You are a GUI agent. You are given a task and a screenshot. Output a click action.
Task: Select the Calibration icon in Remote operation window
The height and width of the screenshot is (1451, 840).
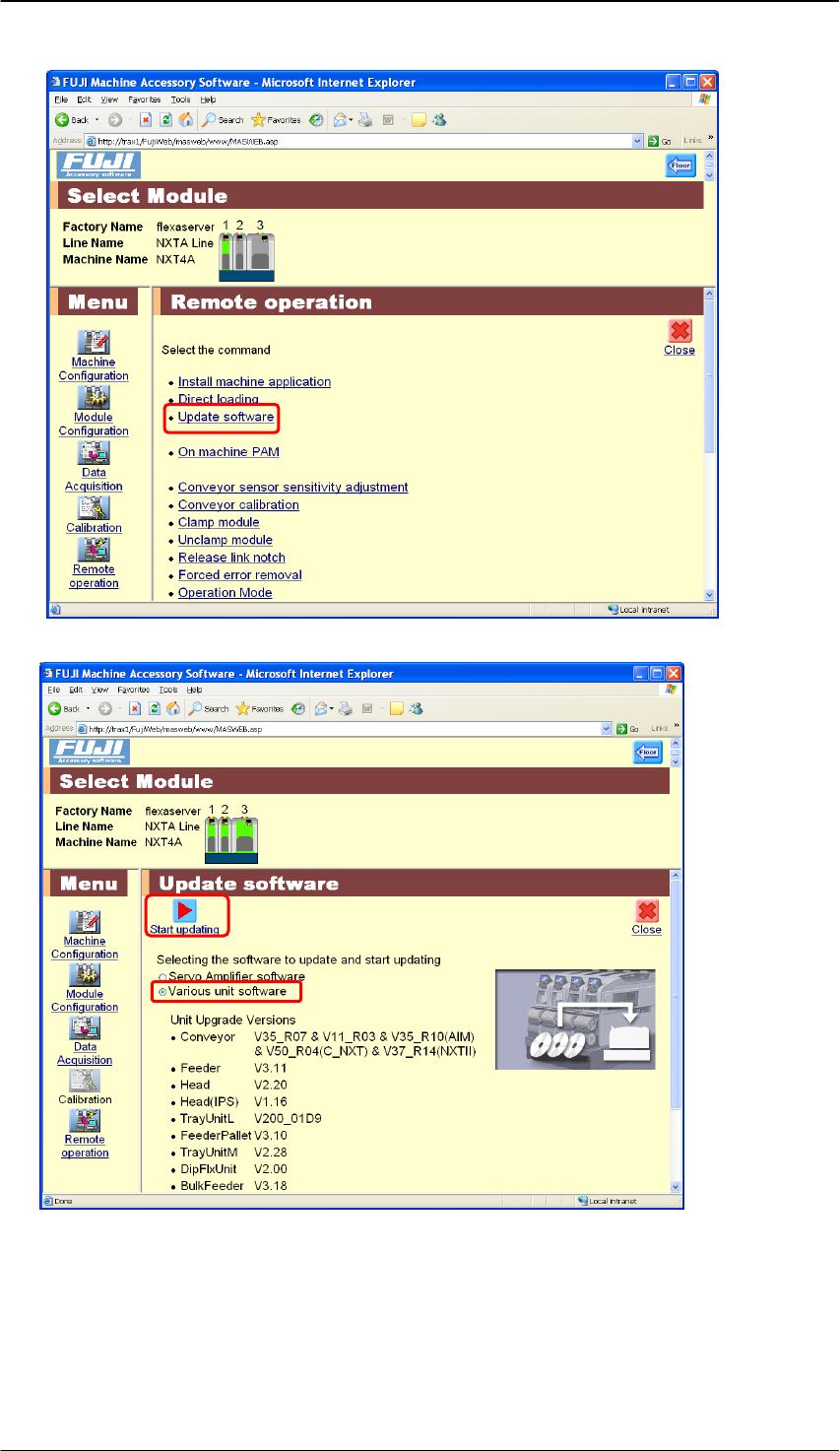[x=94, y=507]
